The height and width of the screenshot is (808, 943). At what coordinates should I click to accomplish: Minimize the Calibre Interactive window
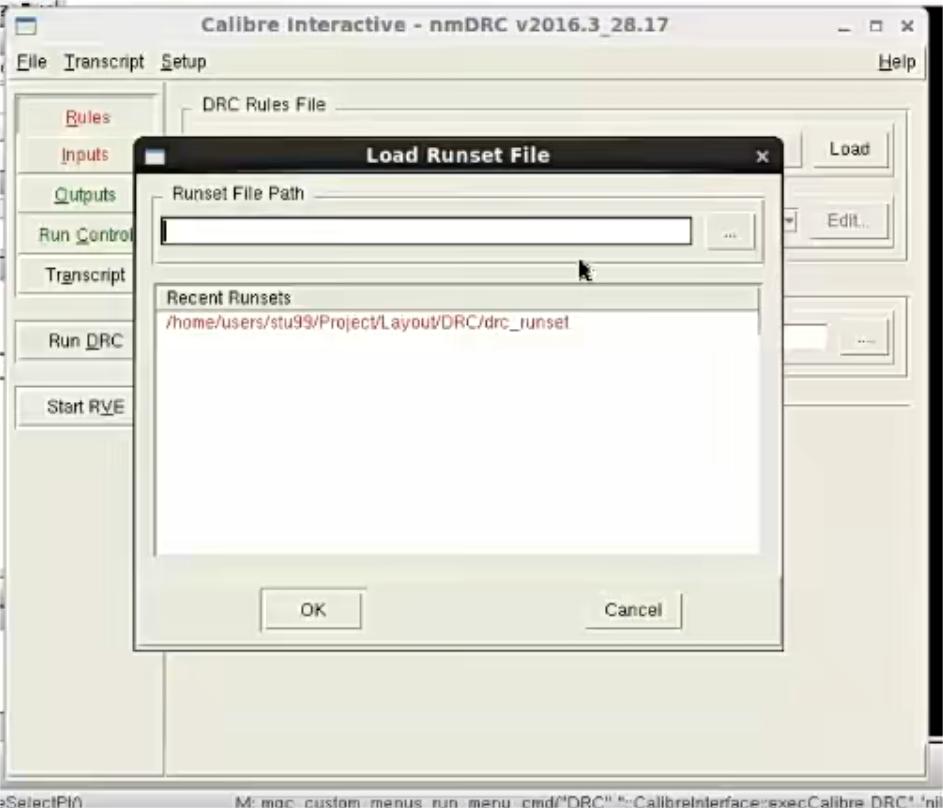click(x=844, y=26)
